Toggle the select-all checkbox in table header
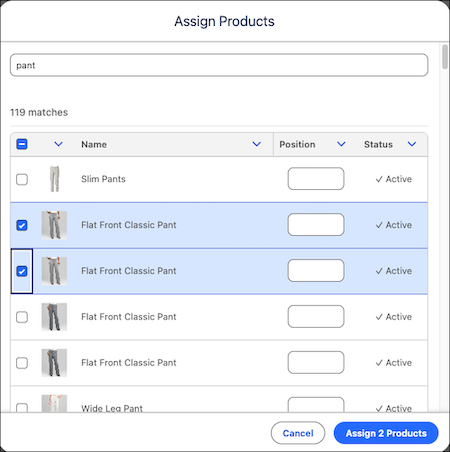The height and width of the screenshot is (452, 450). (22, 144)
